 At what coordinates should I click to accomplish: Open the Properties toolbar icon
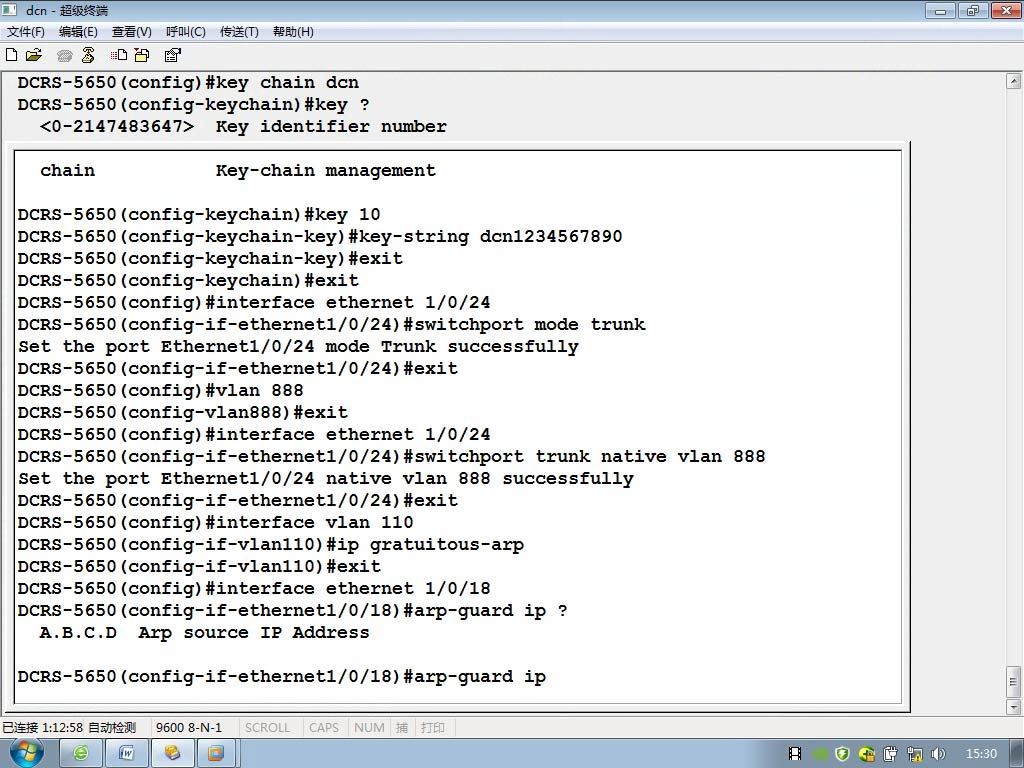tap(172, 55)
